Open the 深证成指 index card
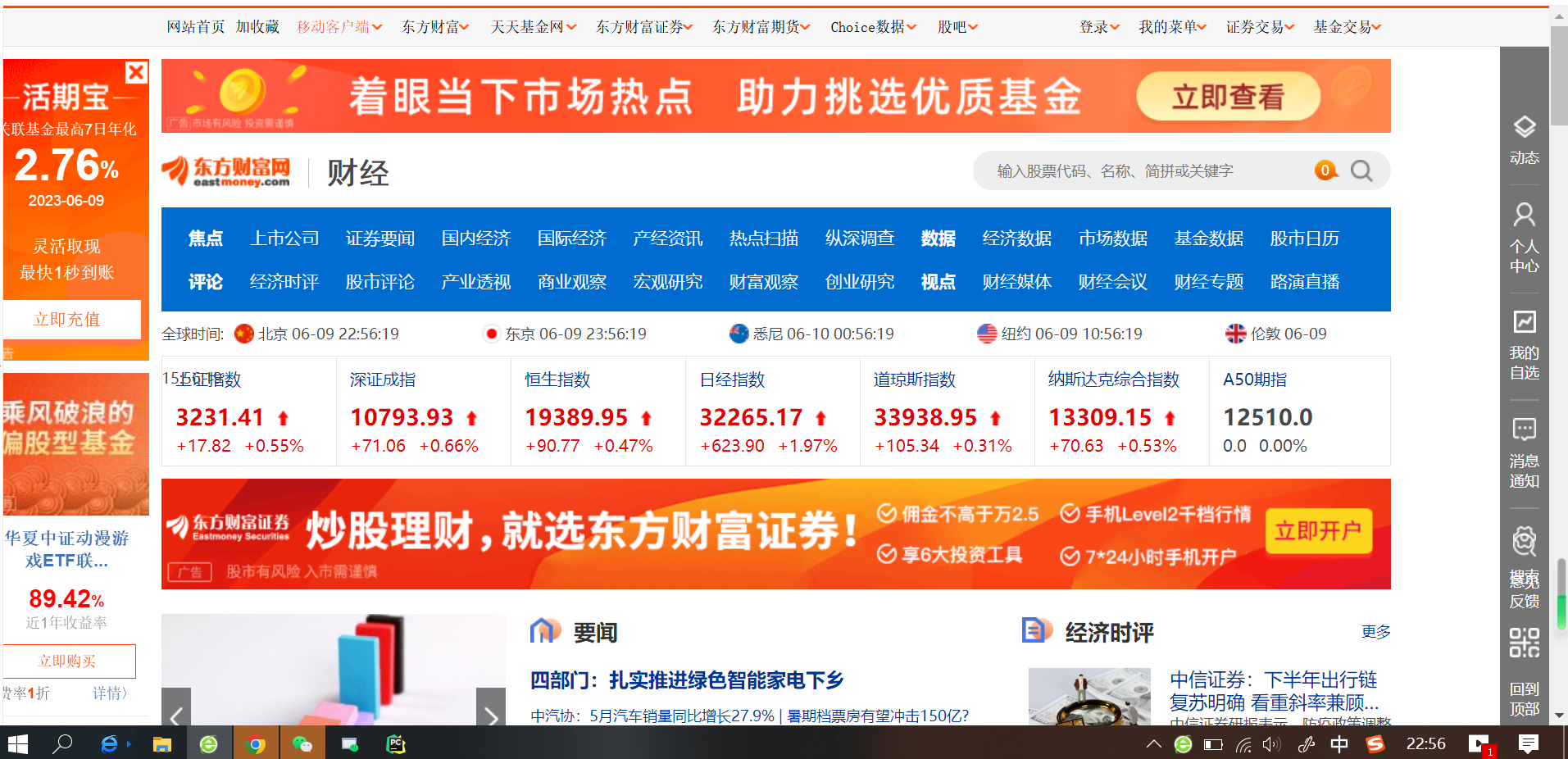 click(424, 411)
